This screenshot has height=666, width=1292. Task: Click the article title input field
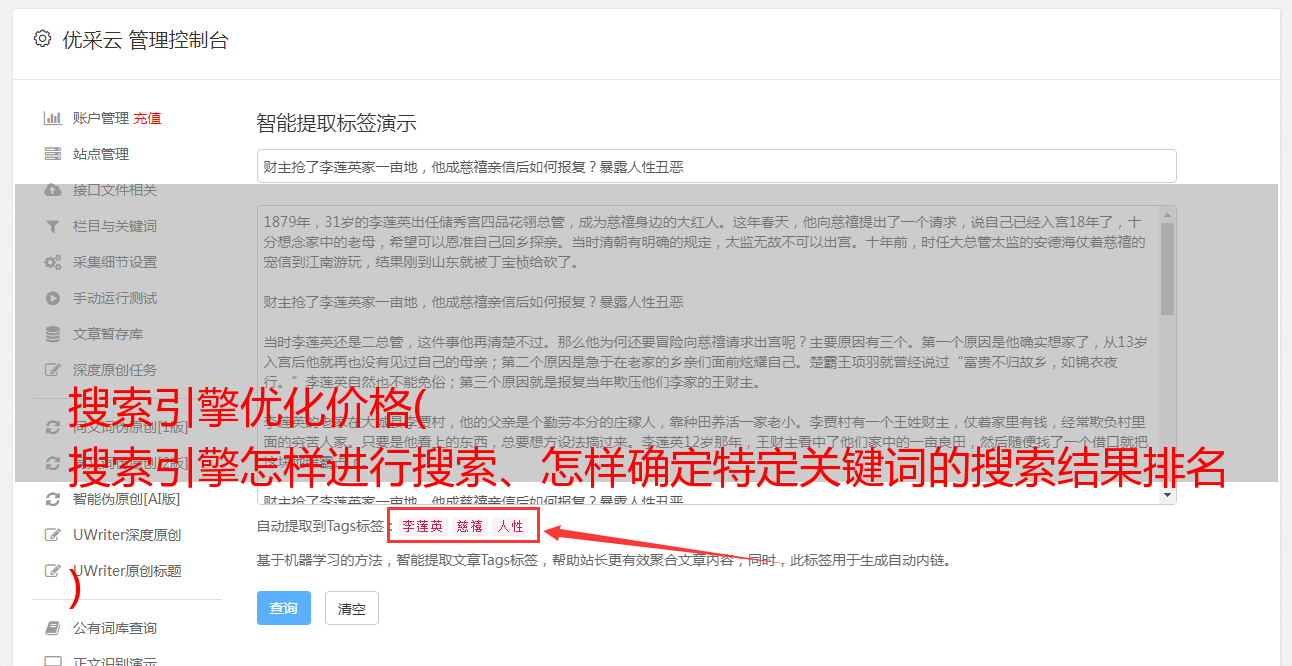(716, 166)
